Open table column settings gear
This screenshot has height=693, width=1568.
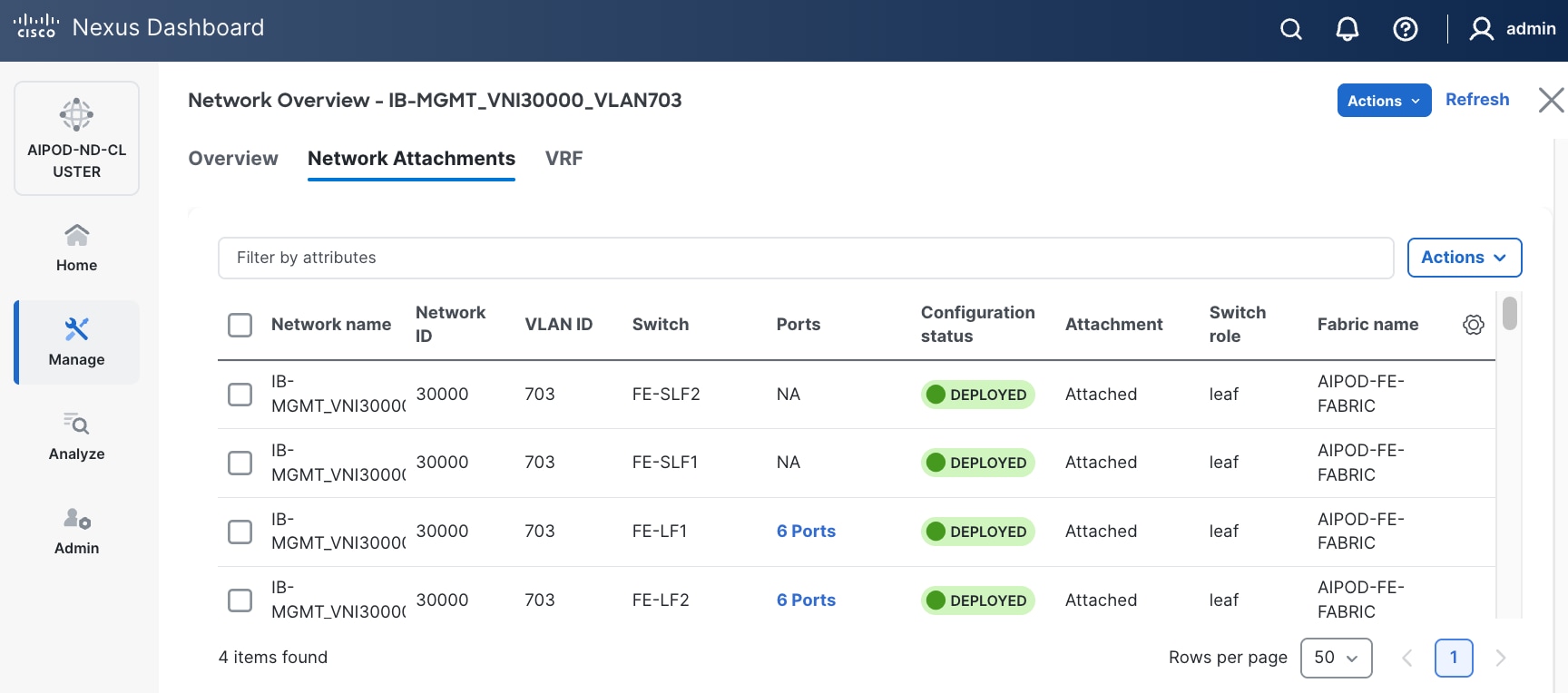tap(1474, 325)
